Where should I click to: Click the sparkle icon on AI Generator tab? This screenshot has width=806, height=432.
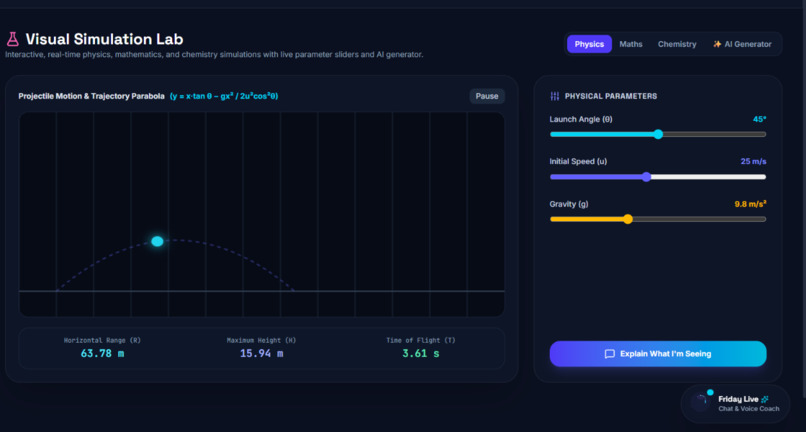[x=717, y=44]
